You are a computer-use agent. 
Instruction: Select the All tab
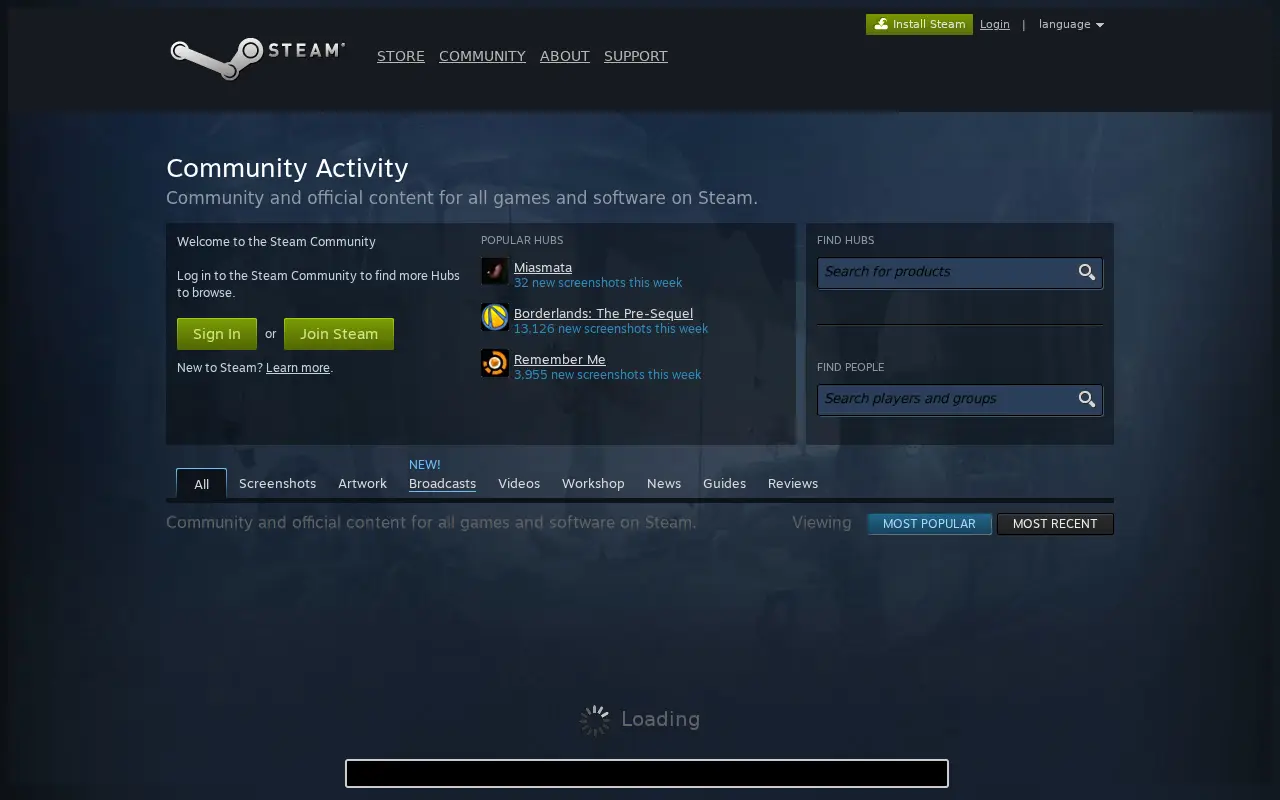point(201,484)
